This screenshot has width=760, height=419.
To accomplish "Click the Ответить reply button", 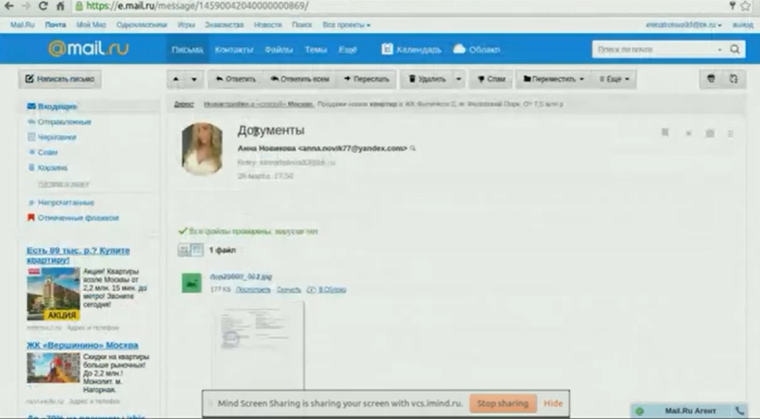I will click(x=235, y=77).
